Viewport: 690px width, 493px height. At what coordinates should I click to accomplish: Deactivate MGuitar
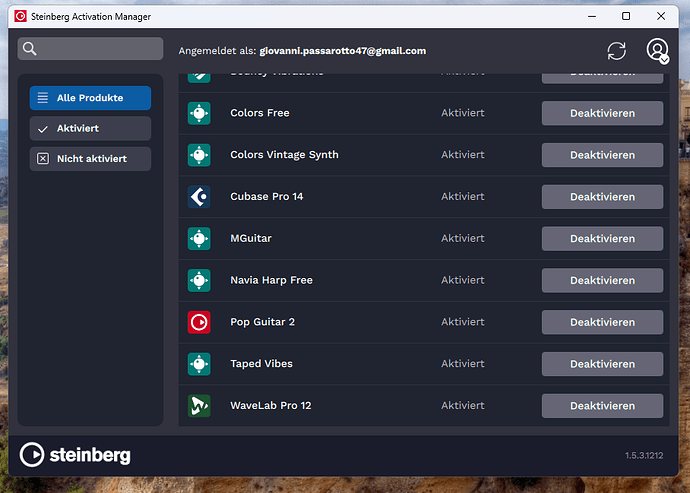pos(602,239)
